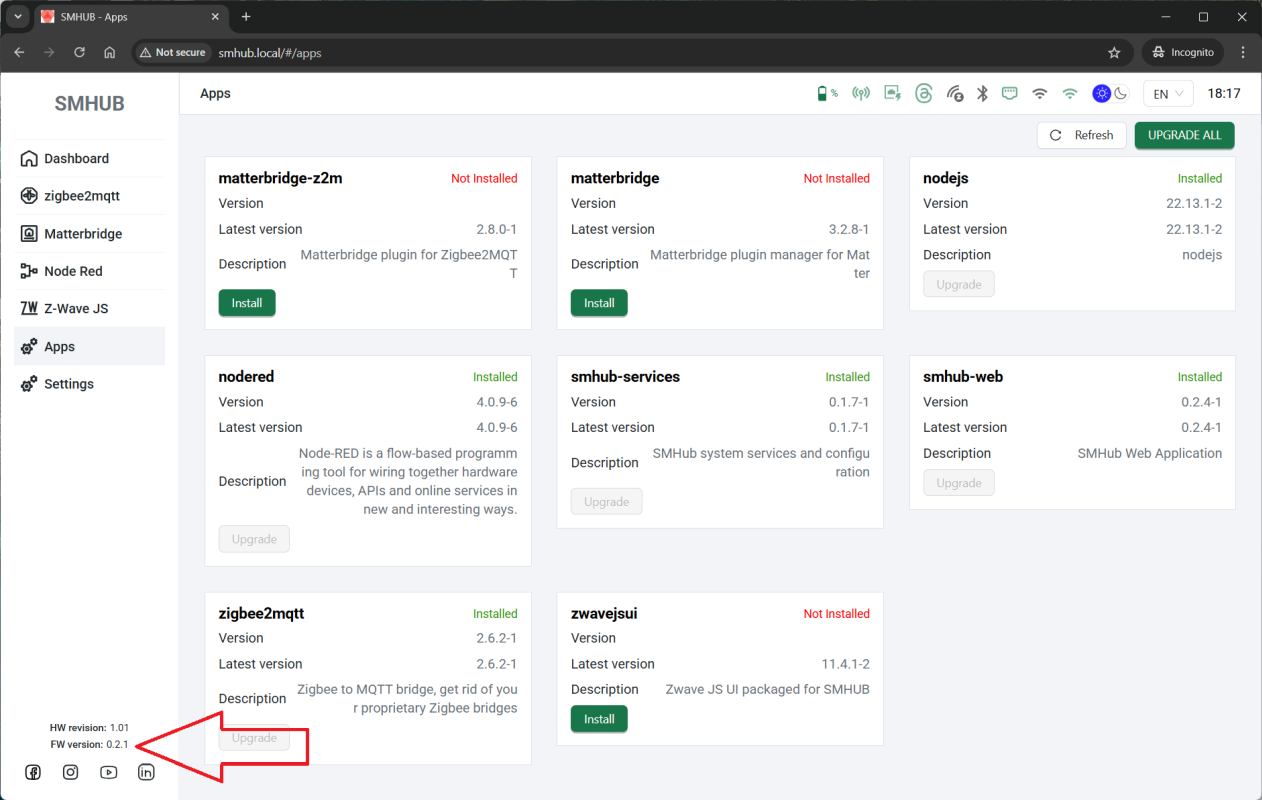Toggle the light/dark theme switch
This screenshot has height=800, width=1262.
pos(1110,93)
